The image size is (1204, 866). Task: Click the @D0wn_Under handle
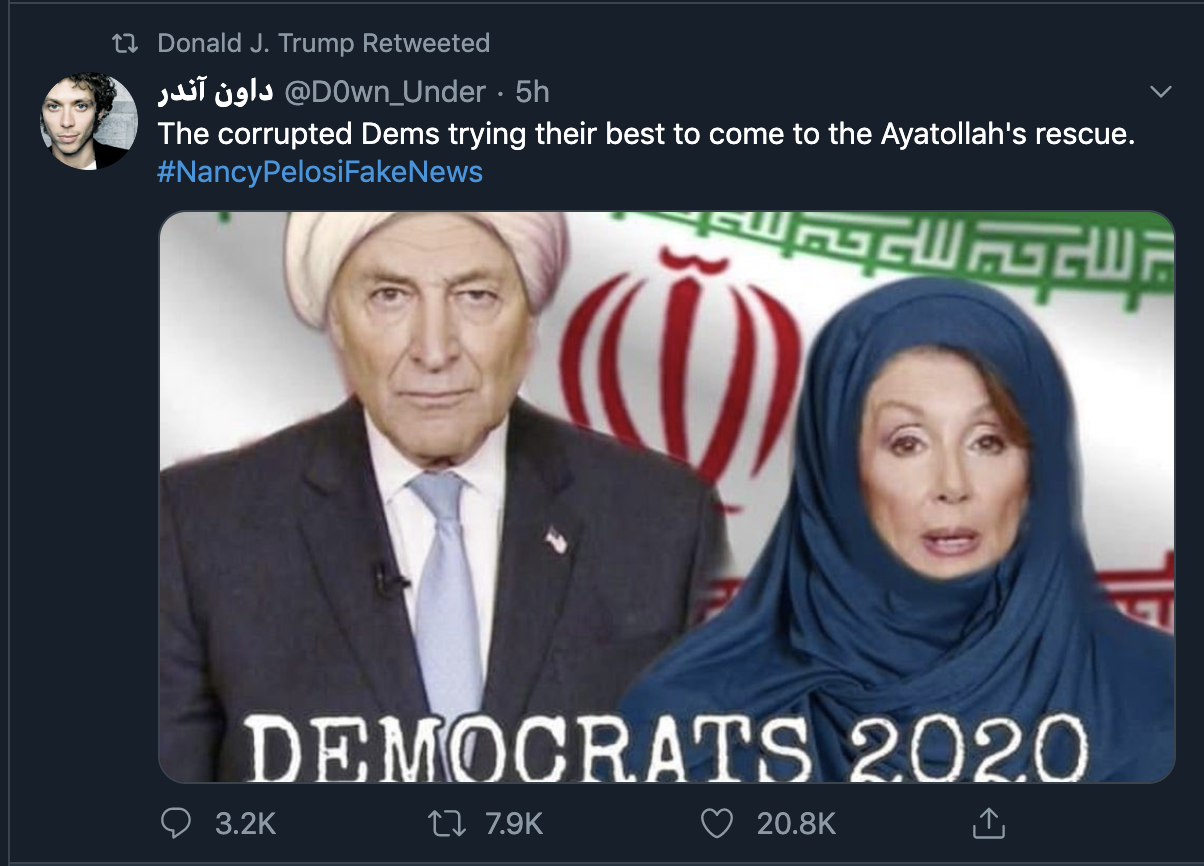point(386,93)
